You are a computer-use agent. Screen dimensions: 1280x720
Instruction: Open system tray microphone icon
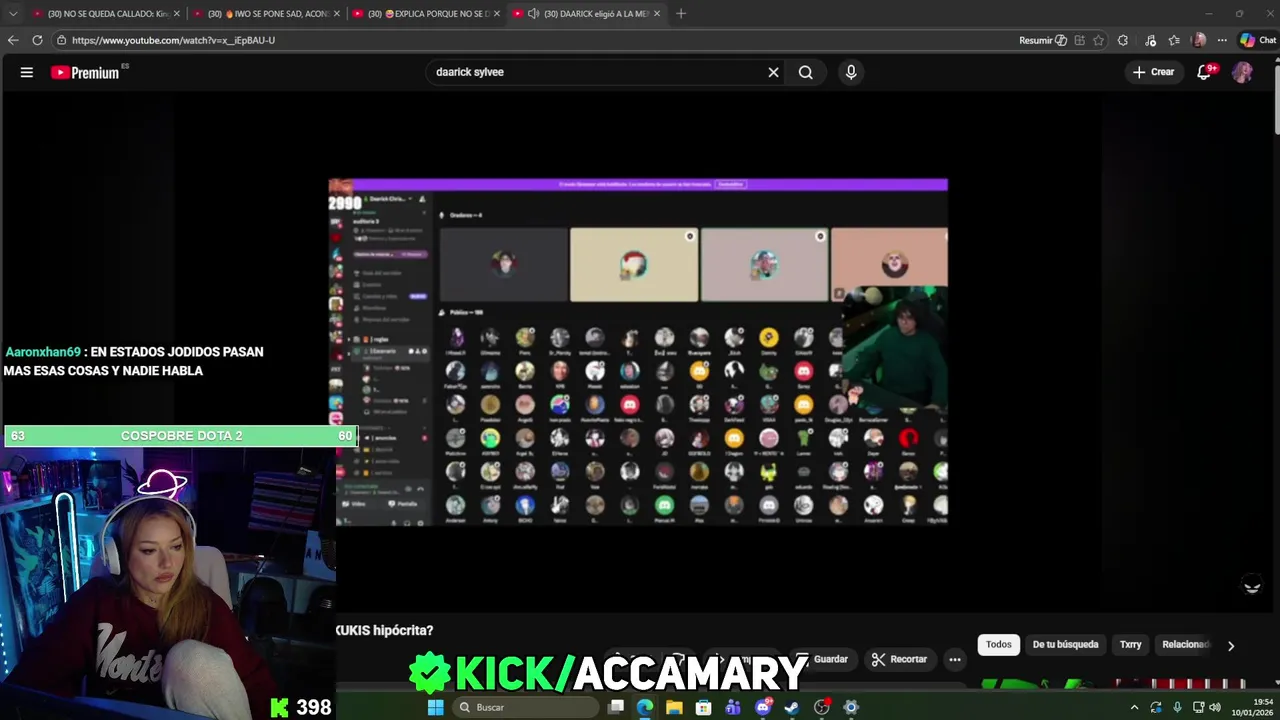point(1176,707)
